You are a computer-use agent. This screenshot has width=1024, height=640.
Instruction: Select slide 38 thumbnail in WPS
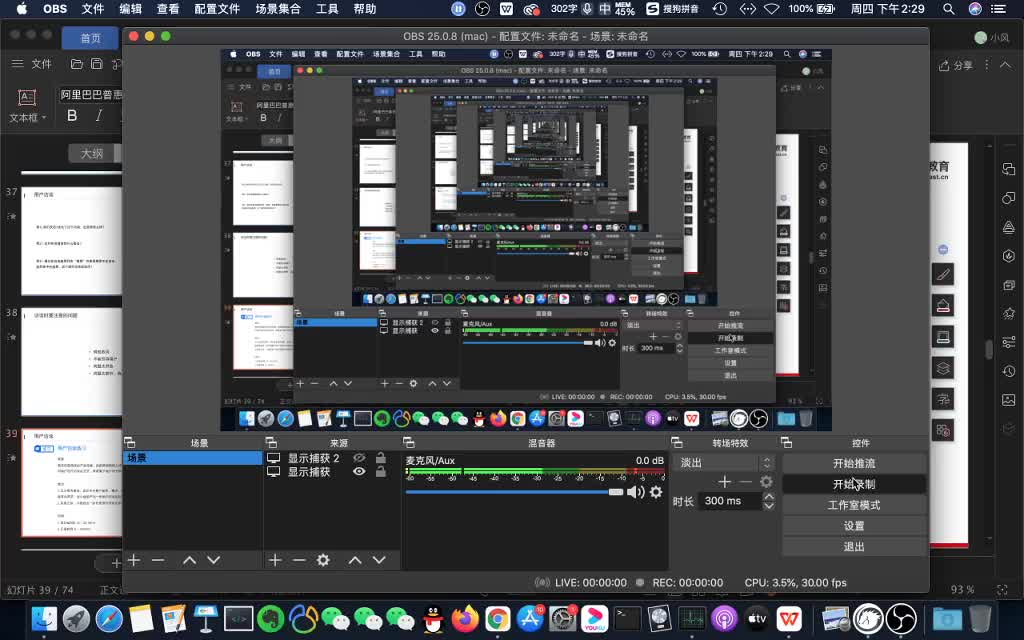[71, 361]
